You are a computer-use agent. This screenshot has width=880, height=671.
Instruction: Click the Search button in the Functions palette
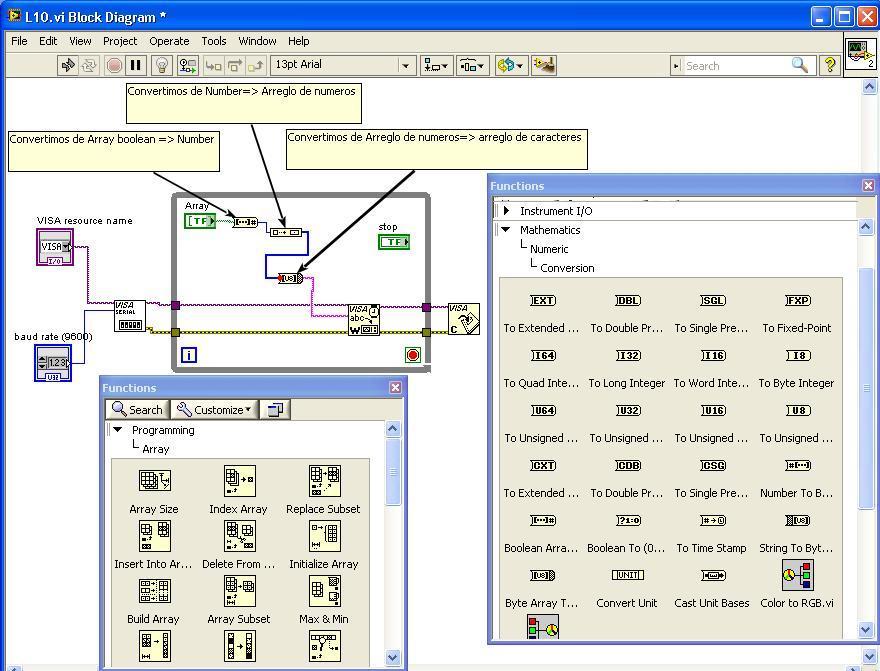tap(137, 409)
